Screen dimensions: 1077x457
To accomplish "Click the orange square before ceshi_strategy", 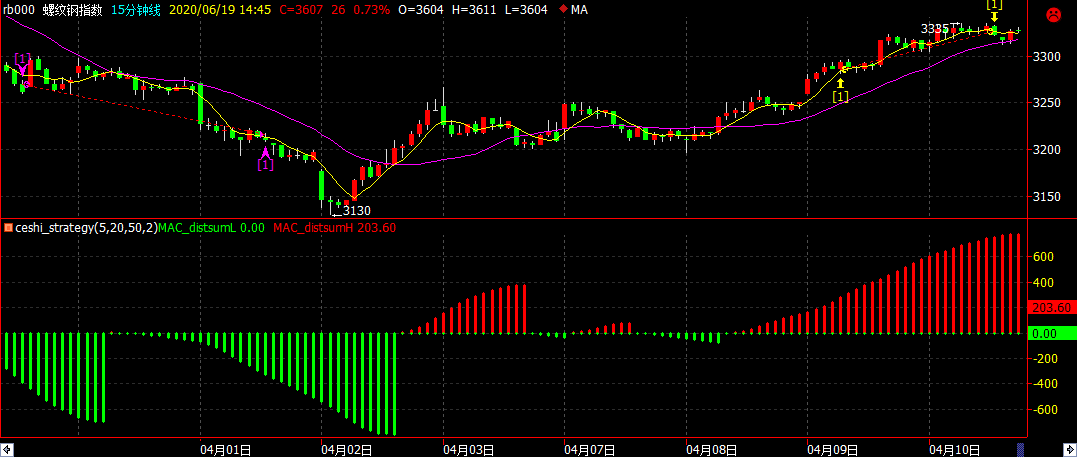I will tap(8, 227).
